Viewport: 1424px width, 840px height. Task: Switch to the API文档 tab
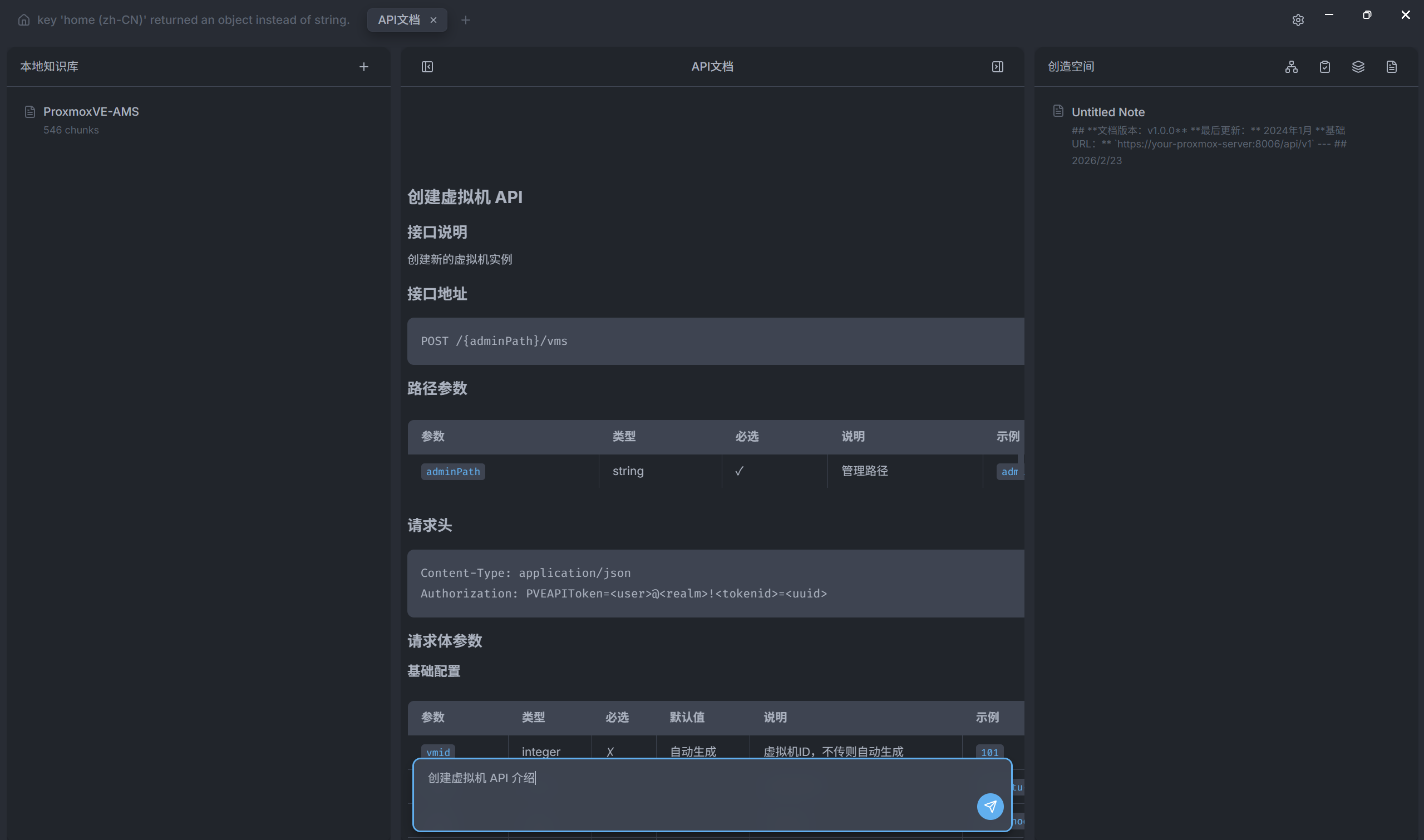tap(398, 21)
